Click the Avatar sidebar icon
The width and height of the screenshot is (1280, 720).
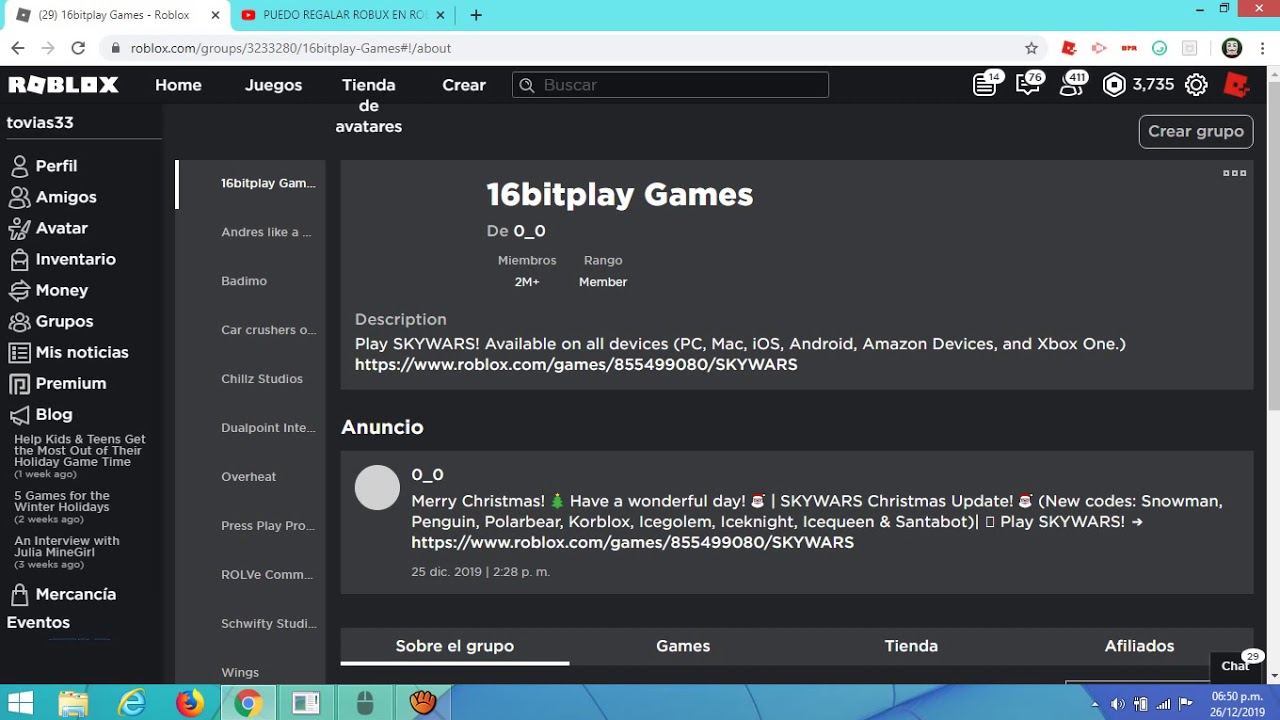click(19, 228)
